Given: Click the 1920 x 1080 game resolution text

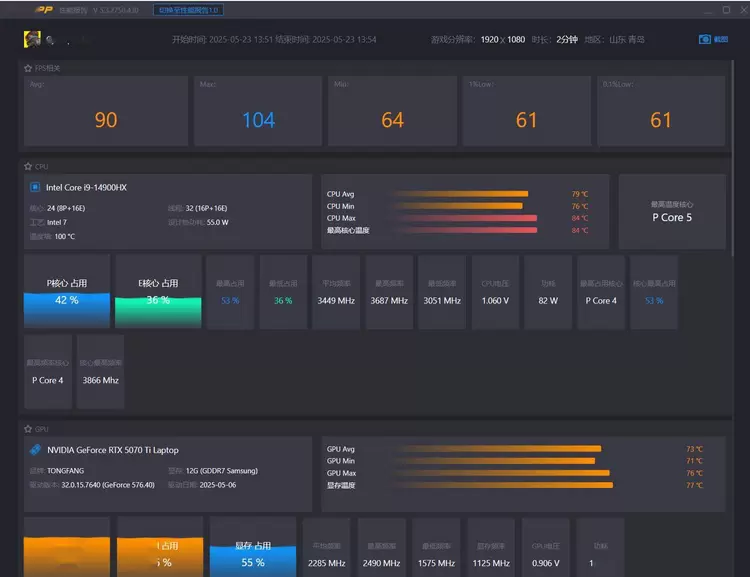Looking at the screenshot, I should (x=504, y=40).
